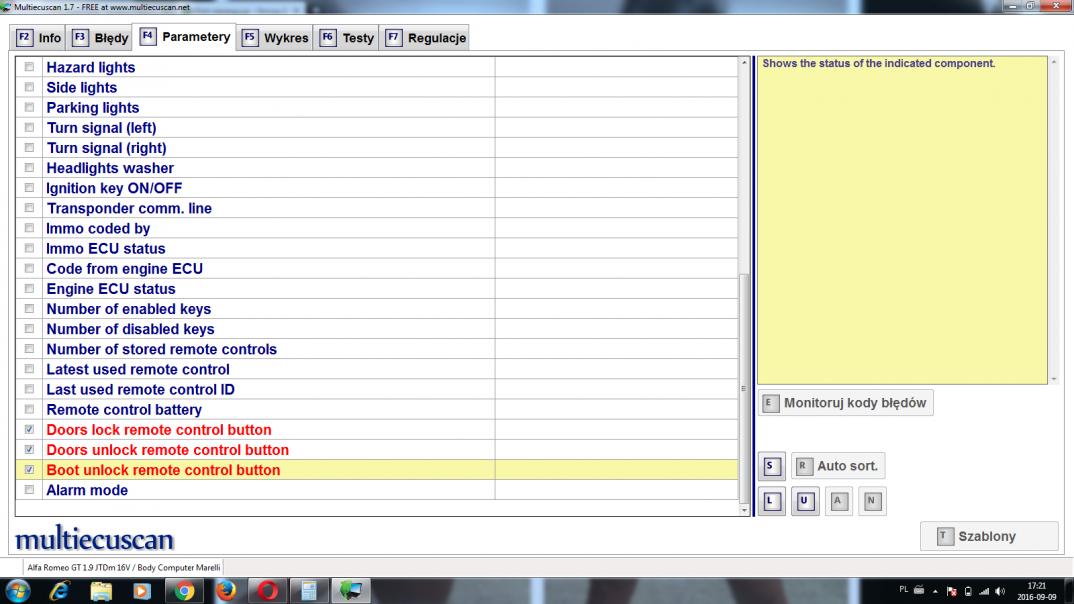Open the Szablony templates button
Image resolution: width=1074 pixels, height=604 pixels.
(x=988, y=536)
